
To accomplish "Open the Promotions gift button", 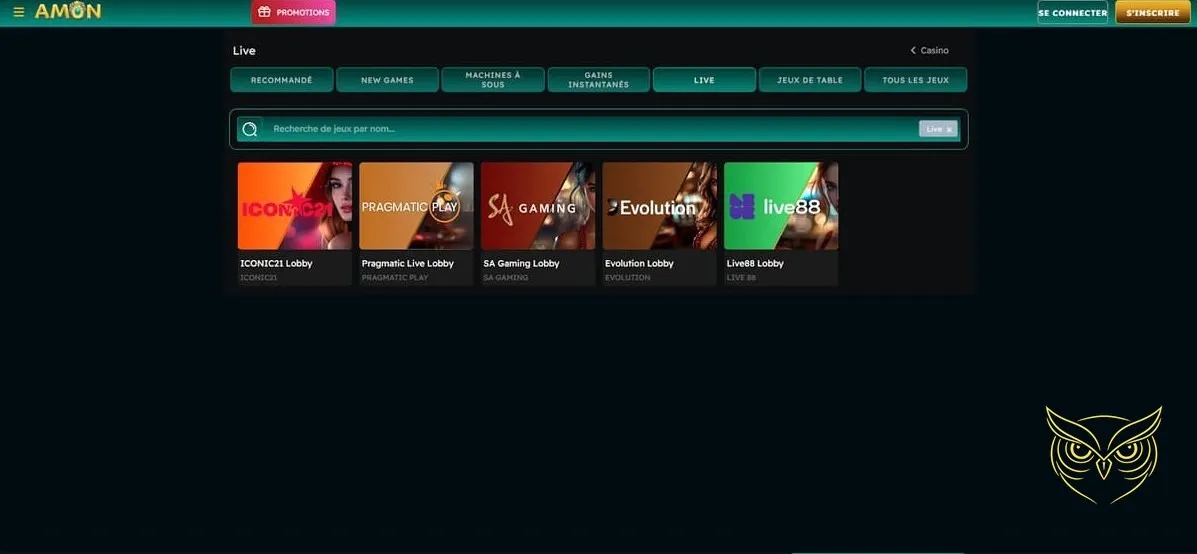I will tap(293, 13).
